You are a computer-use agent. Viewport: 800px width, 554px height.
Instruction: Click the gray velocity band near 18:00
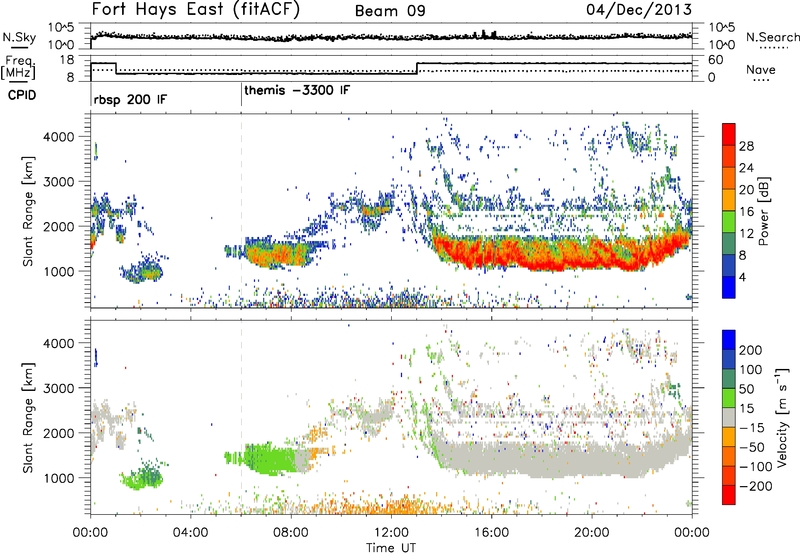click(x=541, y=460)
